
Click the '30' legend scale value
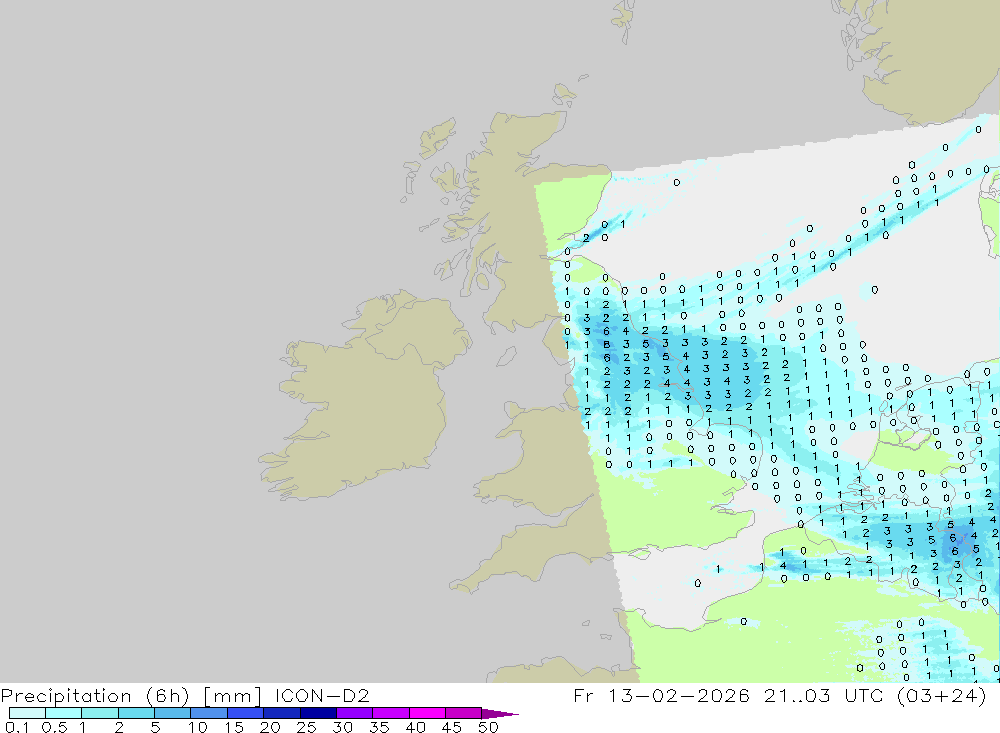(342, 727)
